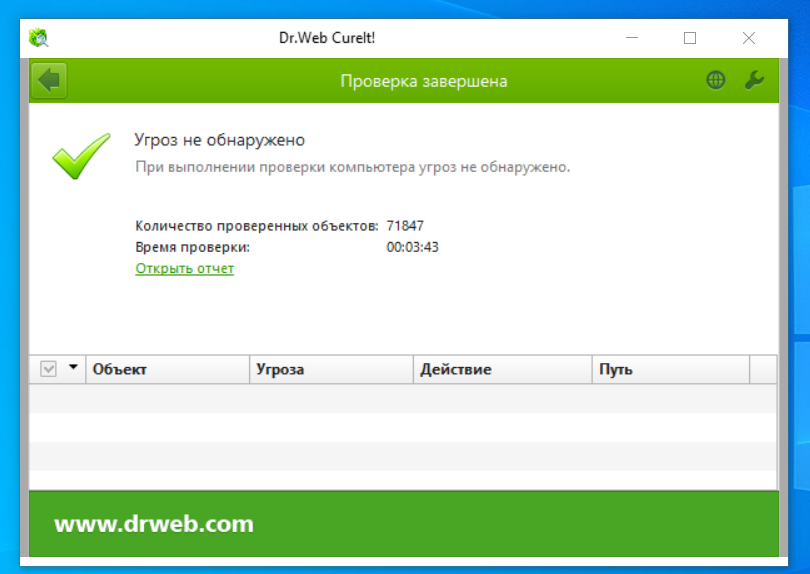Toggle the select-all checkbox in table header
Image resolution: width=810 pixels, height=574 pixels.
(48, 369)
